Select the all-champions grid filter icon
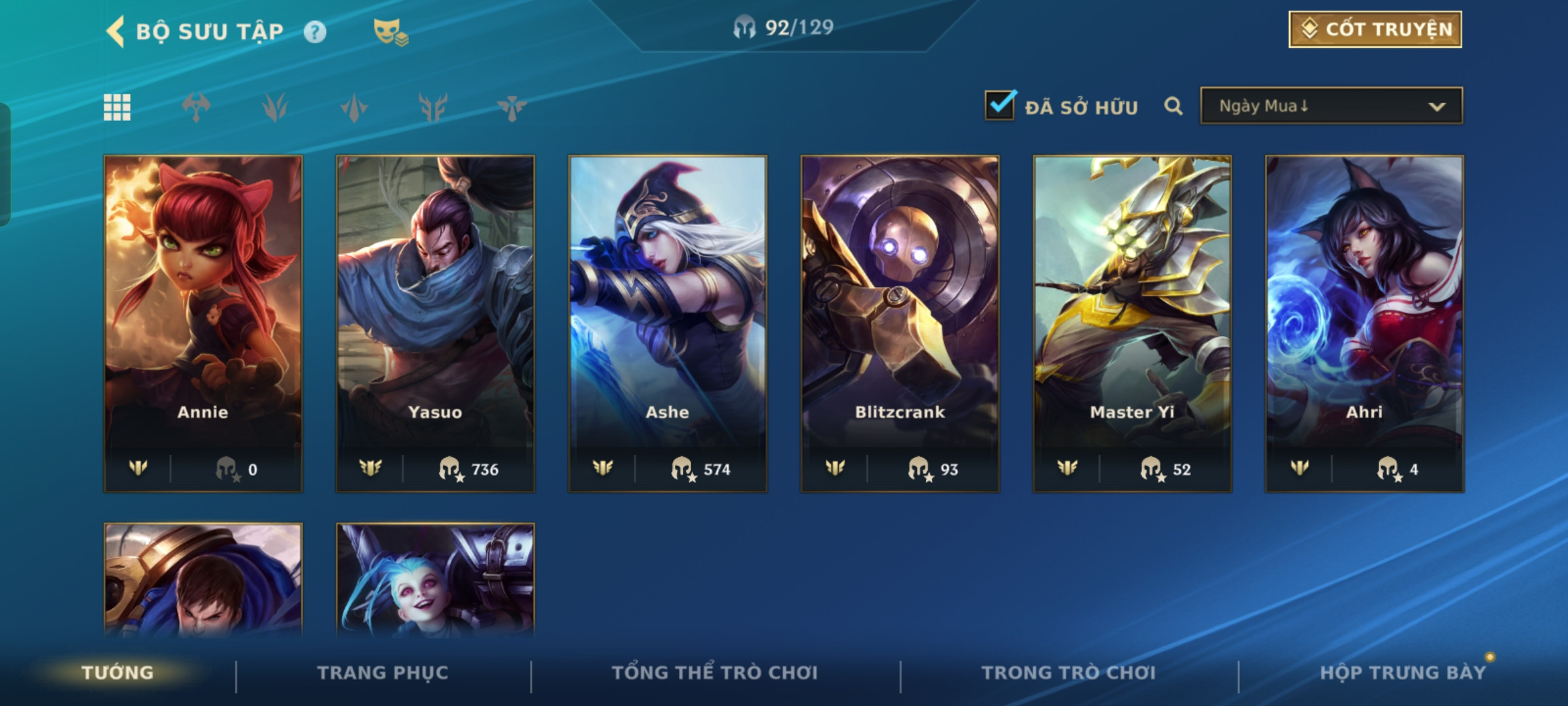This screenshot has height=706, width=1568. (x=117, y=107)
